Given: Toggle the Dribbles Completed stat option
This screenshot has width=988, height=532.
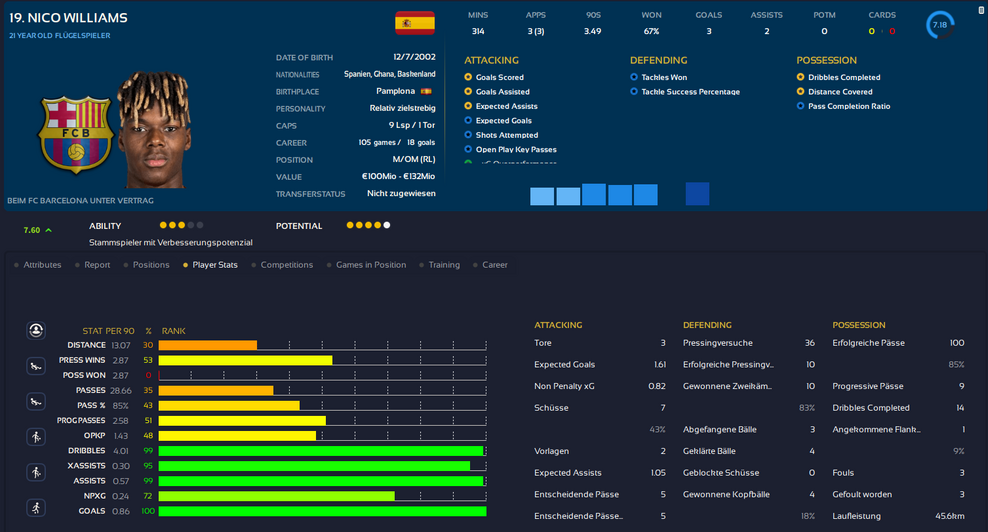Looking at the screenshot, I should (800, 77).
